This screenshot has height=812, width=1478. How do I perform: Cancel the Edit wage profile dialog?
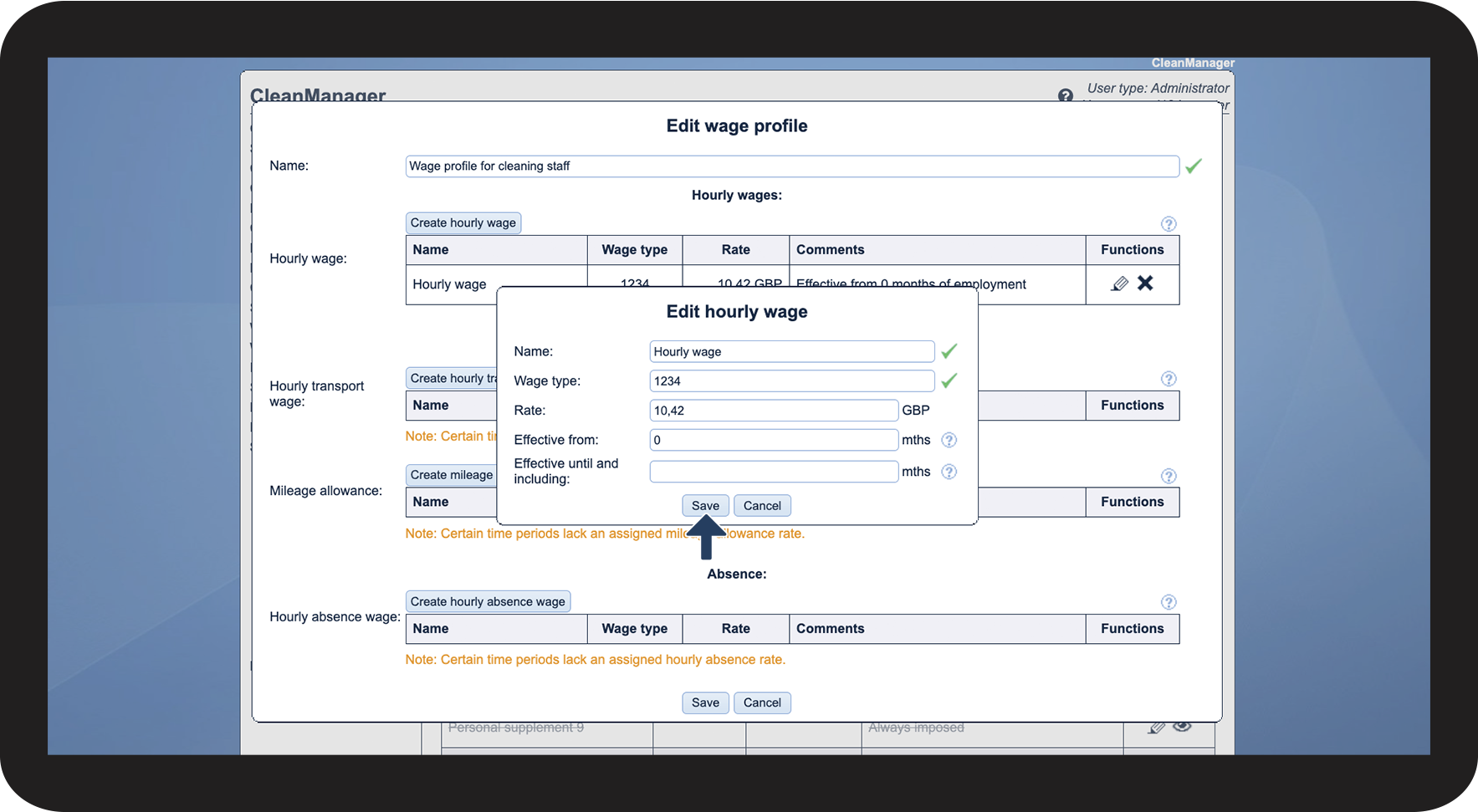coord(762,702)
